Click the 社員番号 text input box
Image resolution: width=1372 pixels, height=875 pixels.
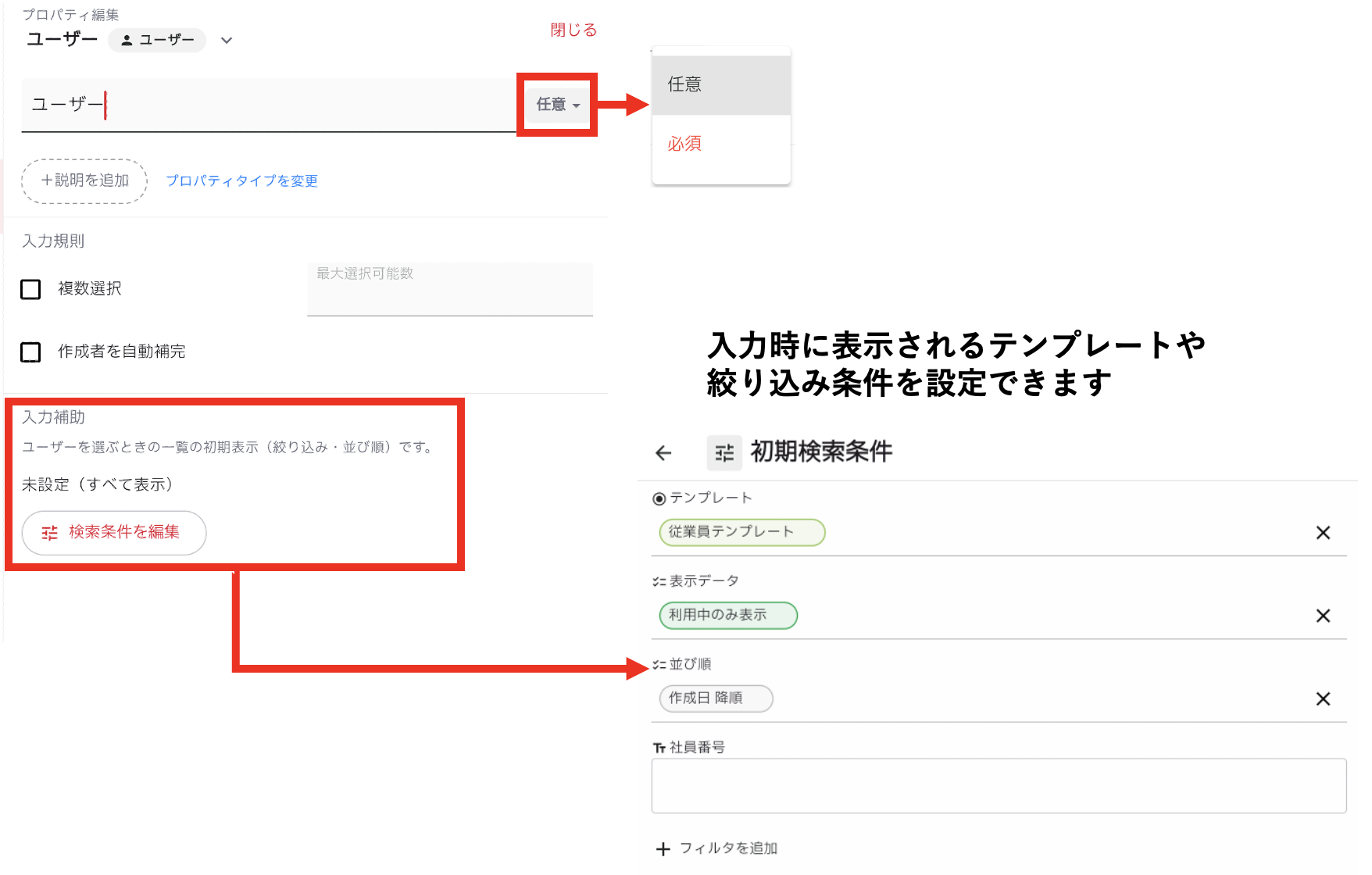pyautogui.click(x=999, y=786)
